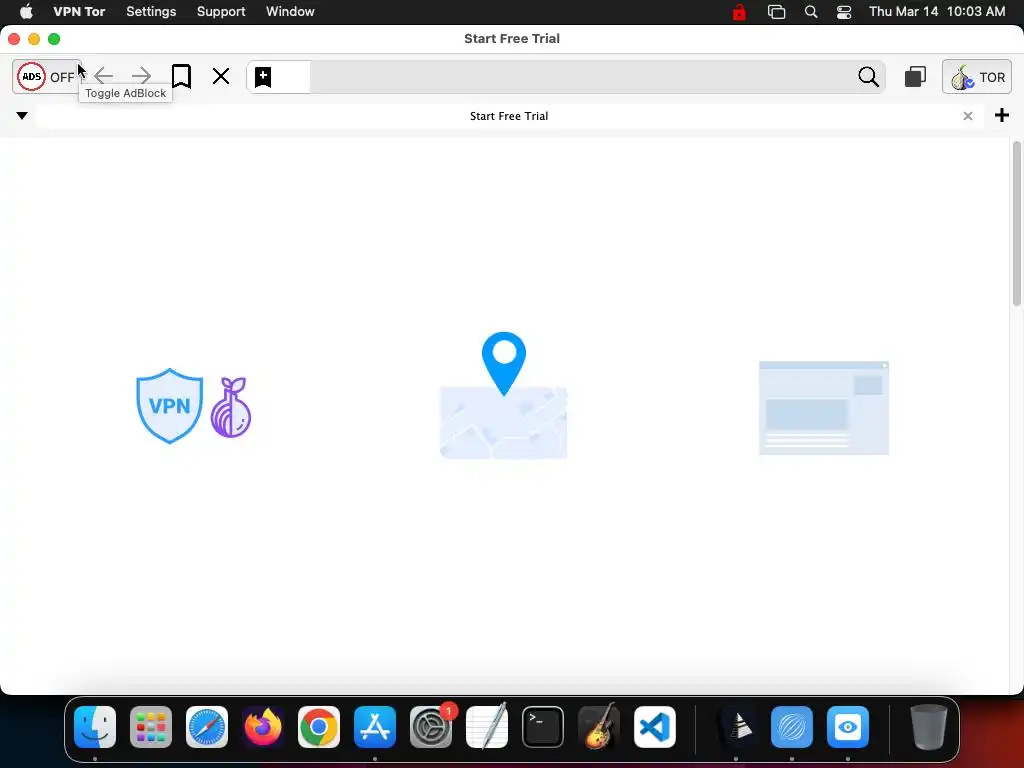Click the red lock menu bar icon
1024x768 pixels.
pos(739,12)
